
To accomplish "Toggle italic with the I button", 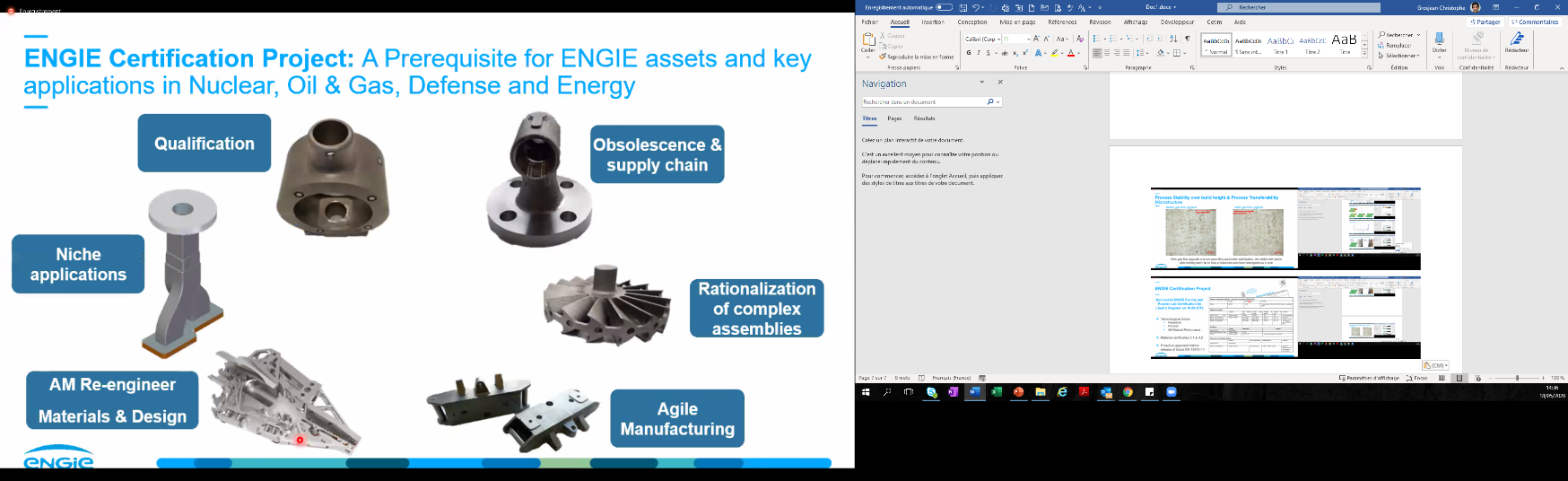I will coord(979,53).
